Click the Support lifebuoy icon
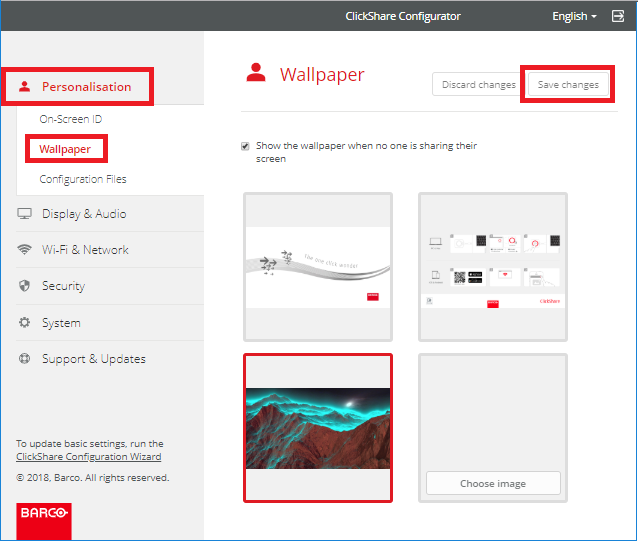Screen dimensions: 638x542 (24, 358)
